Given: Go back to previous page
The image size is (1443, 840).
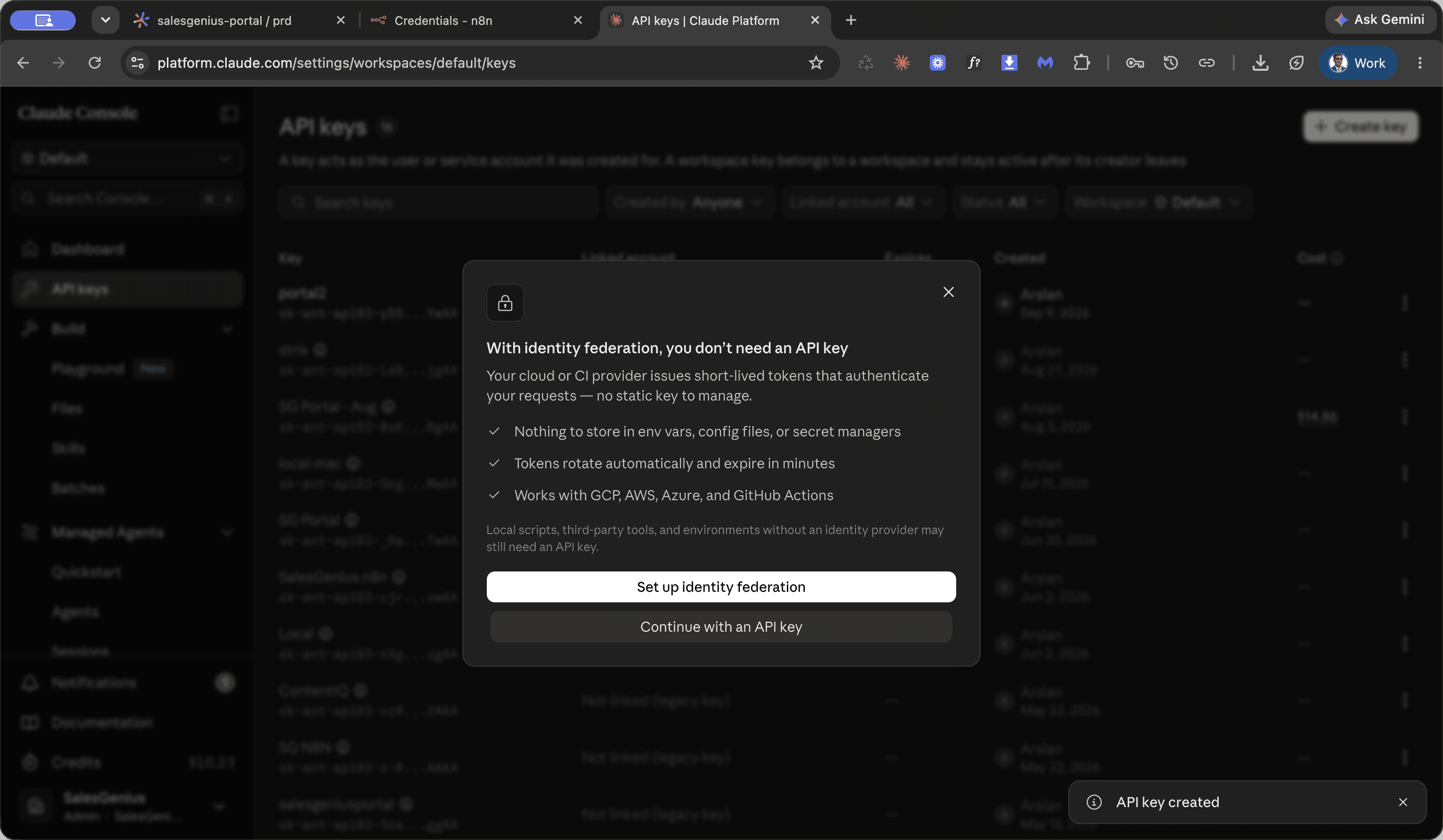Looking at the screenshot, I should tap(23, 63).
